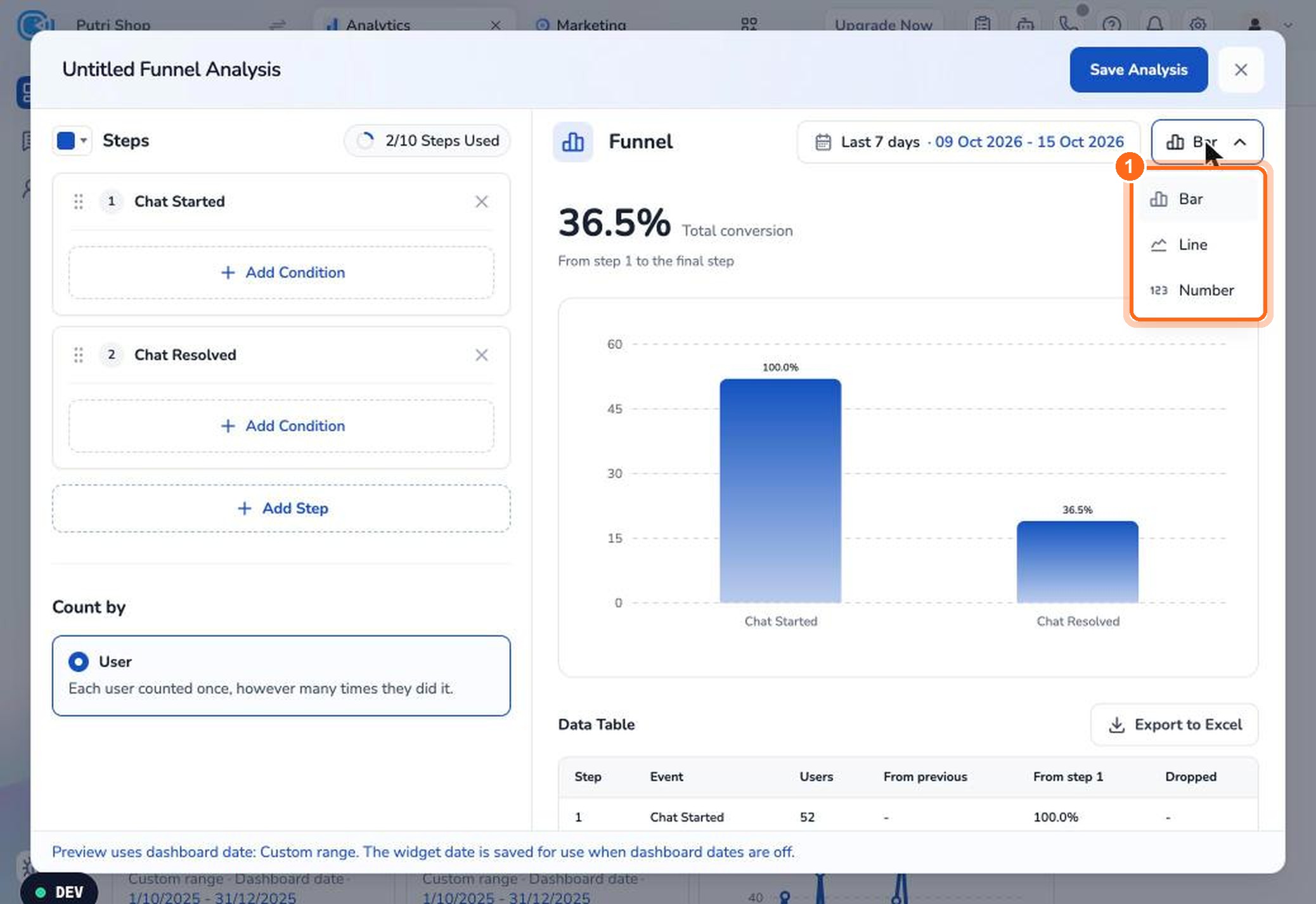Click the clipboard icon in top bar
The width and height of the screenshot is (1316, 904).
pyautogui.click(x=983, y=25)
